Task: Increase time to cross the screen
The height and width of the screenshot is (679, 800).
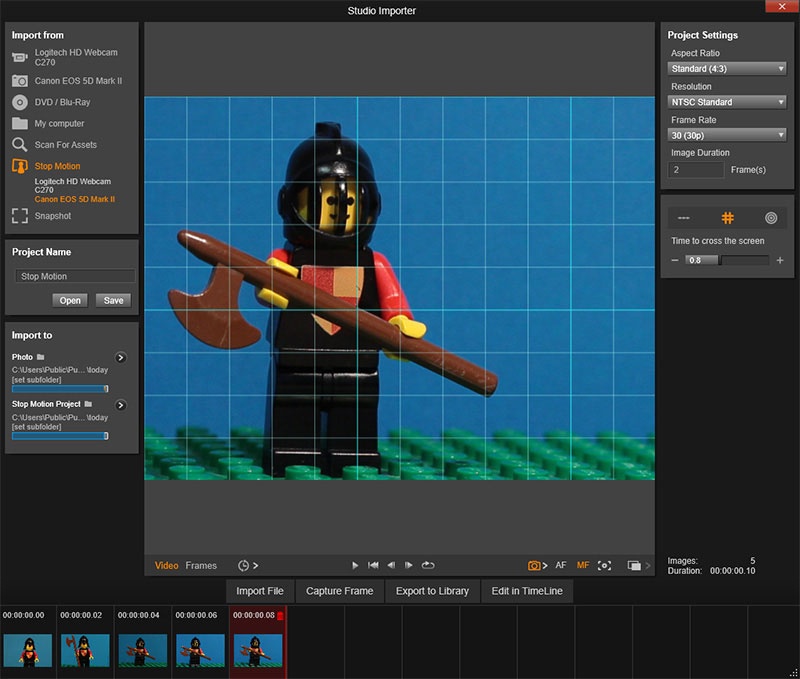Action: click(780, 260)
